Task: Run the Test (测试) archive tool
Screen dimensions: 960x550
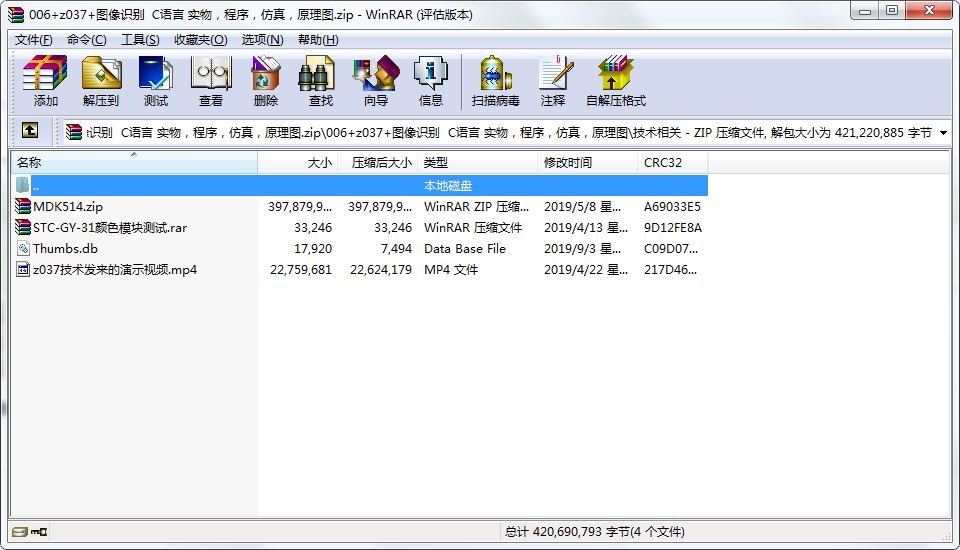Action: (156, 81)
